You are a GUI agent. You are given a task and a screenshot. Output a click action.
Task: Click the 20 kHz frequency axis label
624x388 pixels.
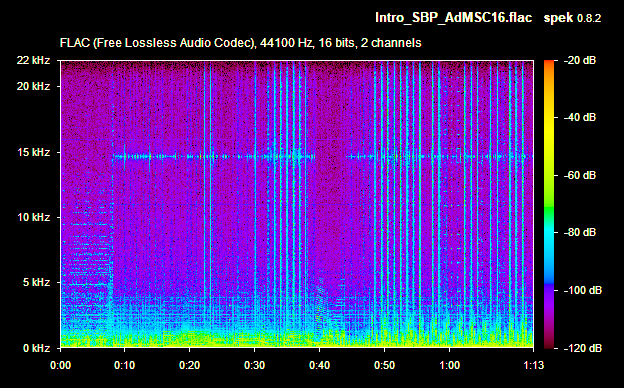click(33, 86)
